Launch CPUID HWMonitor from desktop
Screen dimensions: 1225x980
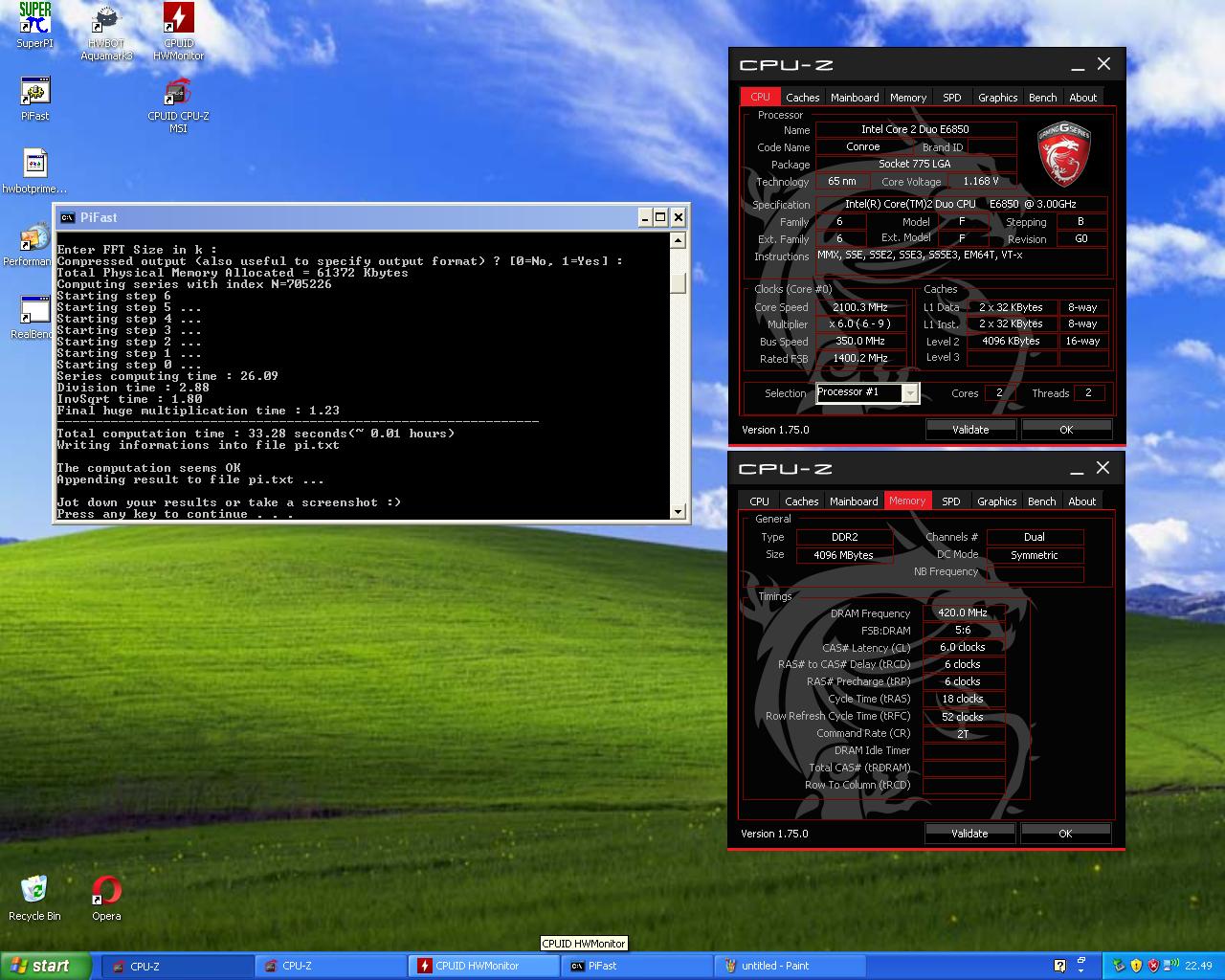point(178,32)
